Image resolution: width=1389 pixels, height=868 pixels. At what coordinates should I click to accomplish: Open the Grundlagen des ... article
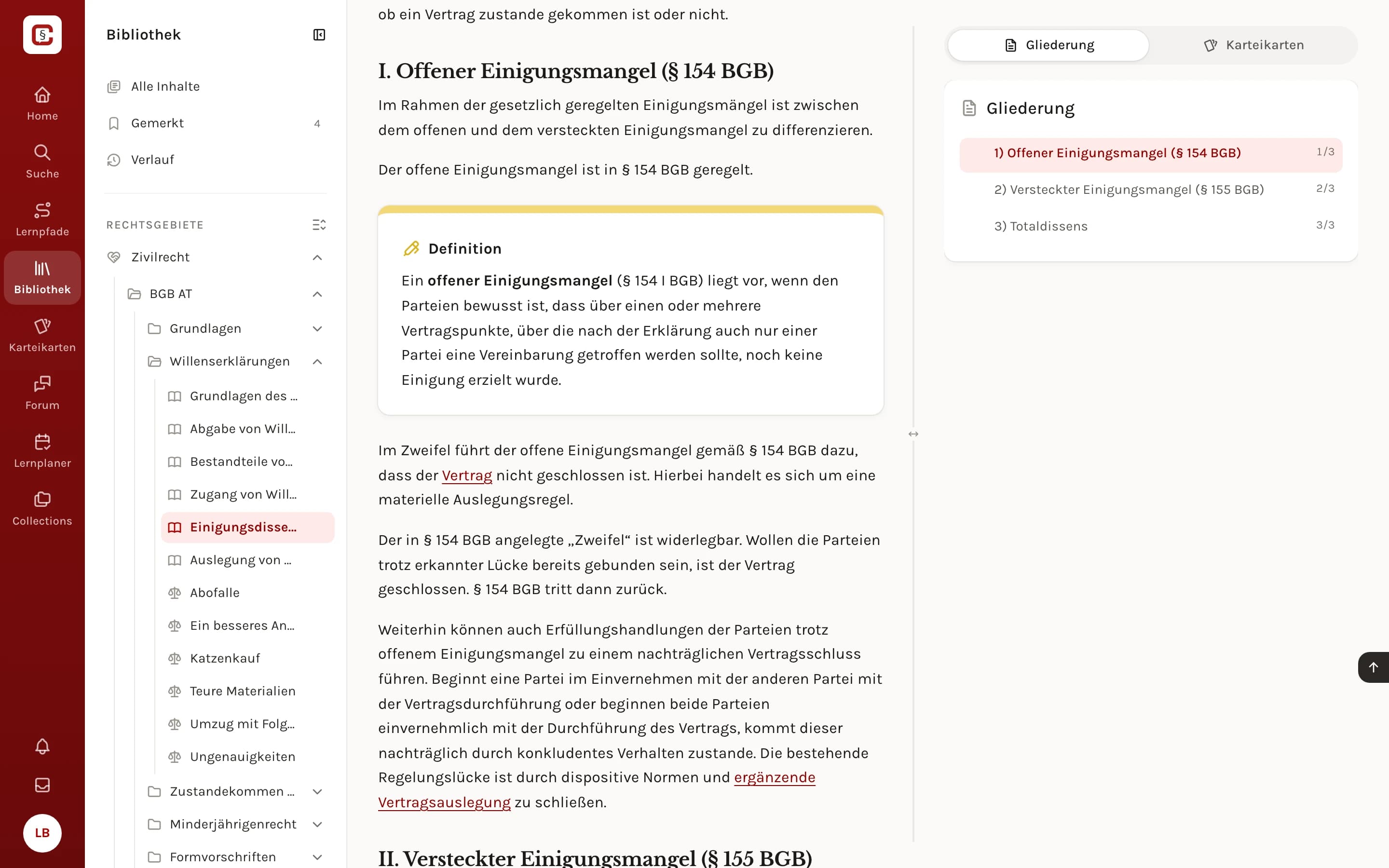(247, 397)
